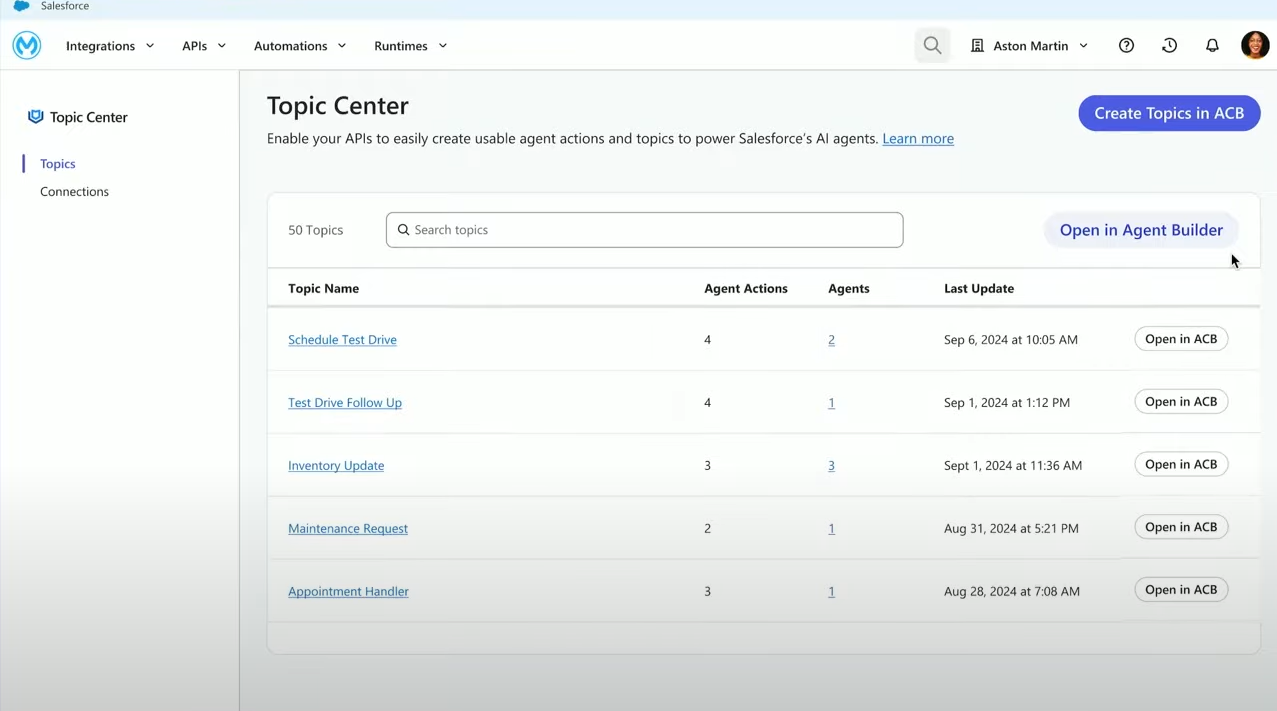Open the notifications bell icon
1277x711 pixels.
point(1212,45)
